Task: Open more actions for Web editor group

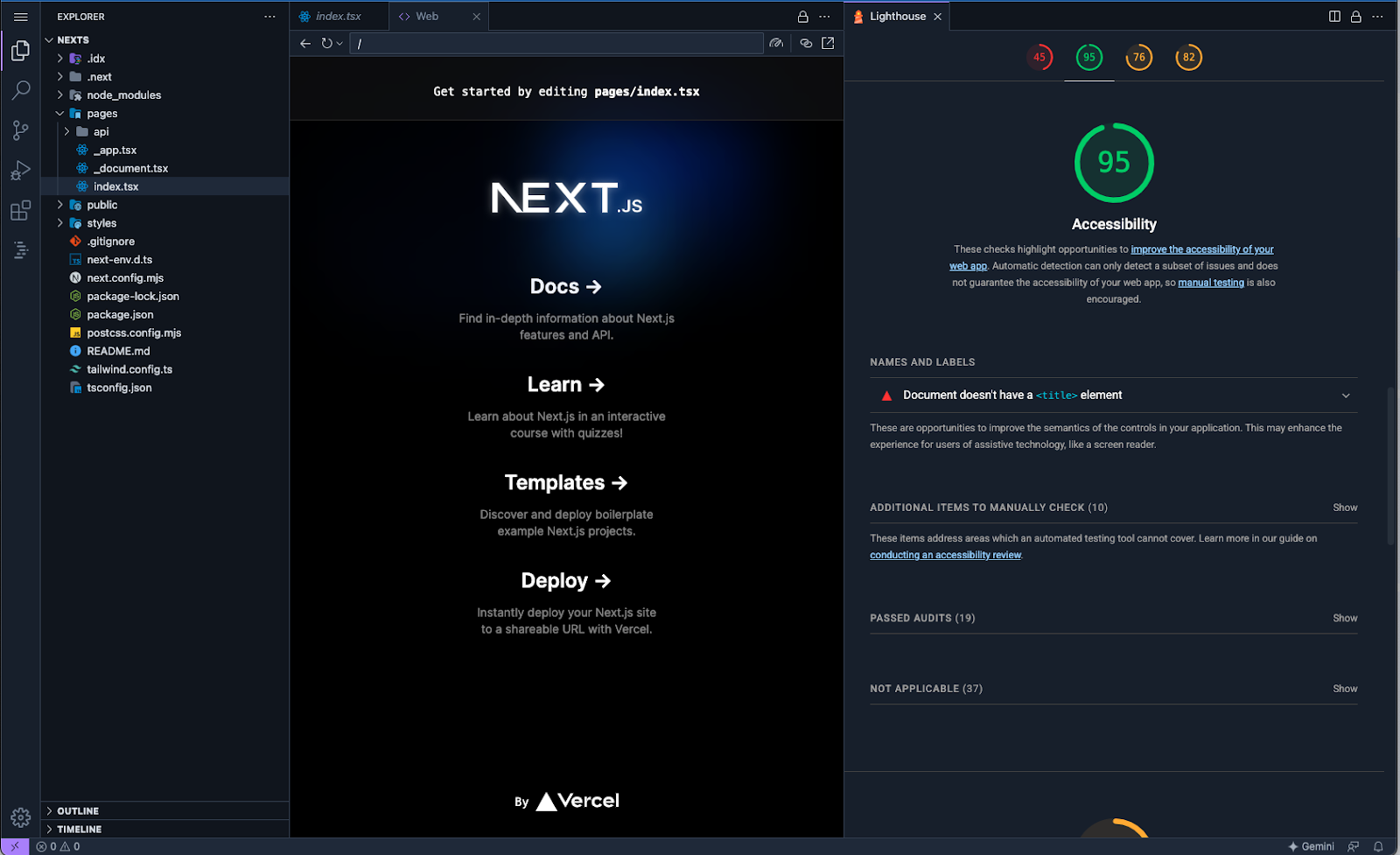Action: pos(824,17)
